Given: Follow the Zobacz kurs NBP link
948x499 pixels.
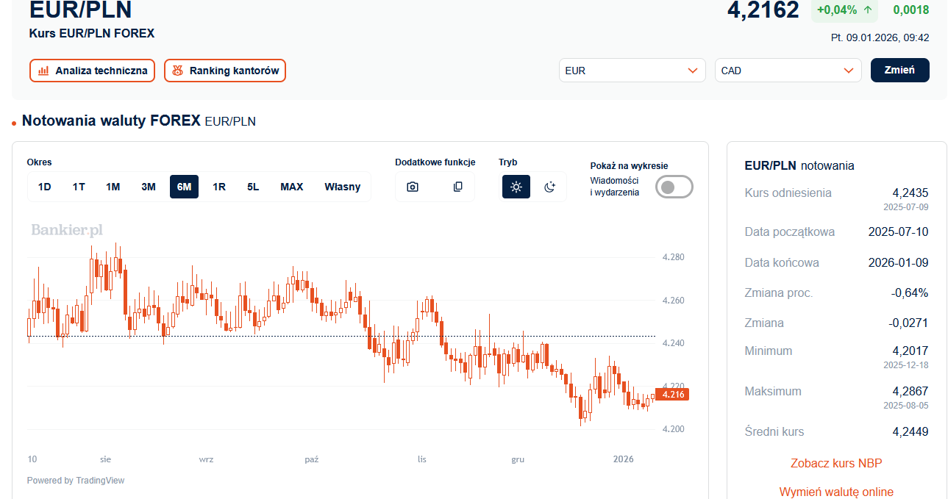Looking at the screenshot, I should tap(836, 463).
